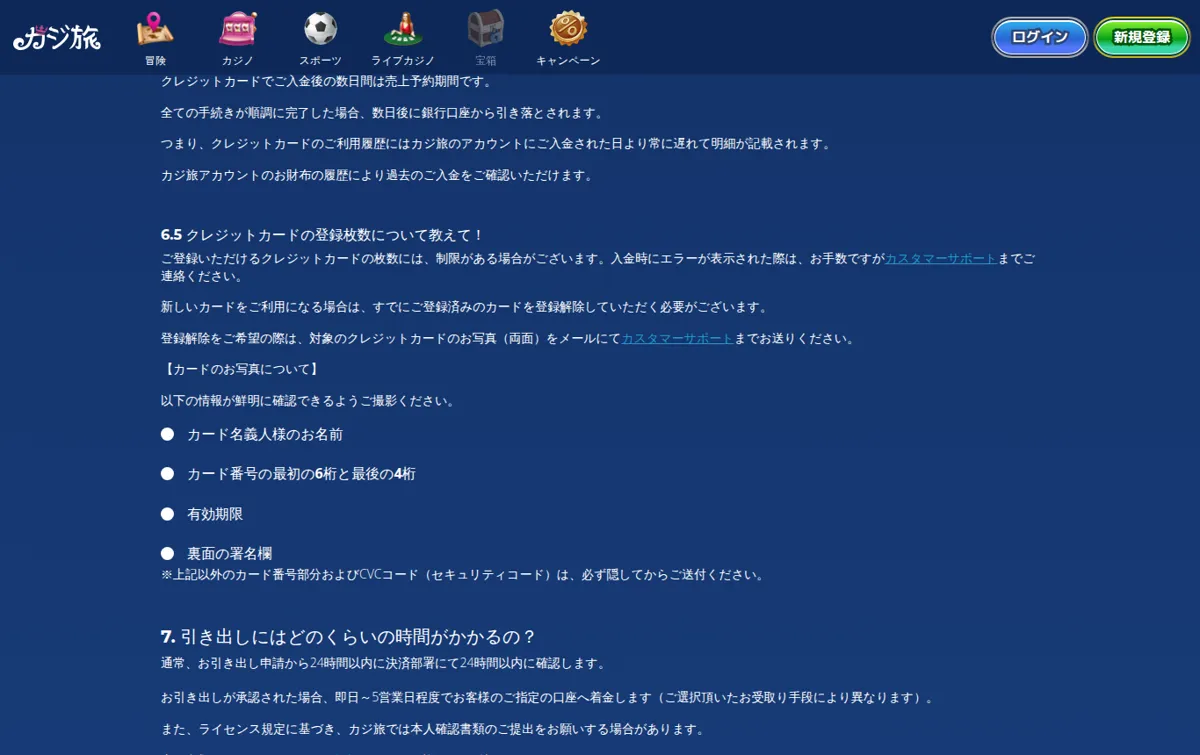The height and width of the screenshot is (755, 1200).
Task: Select the カジノ menu label
Action: tap(238, 61)
